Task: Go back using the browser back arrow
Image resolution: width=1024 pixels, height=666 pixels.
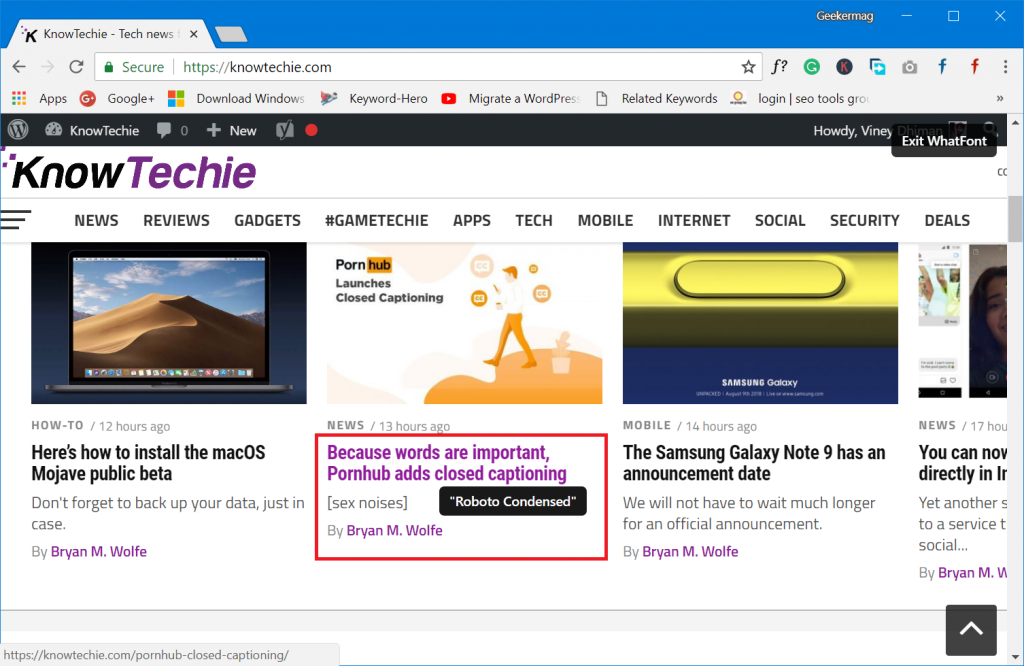Action: [20, 67]
